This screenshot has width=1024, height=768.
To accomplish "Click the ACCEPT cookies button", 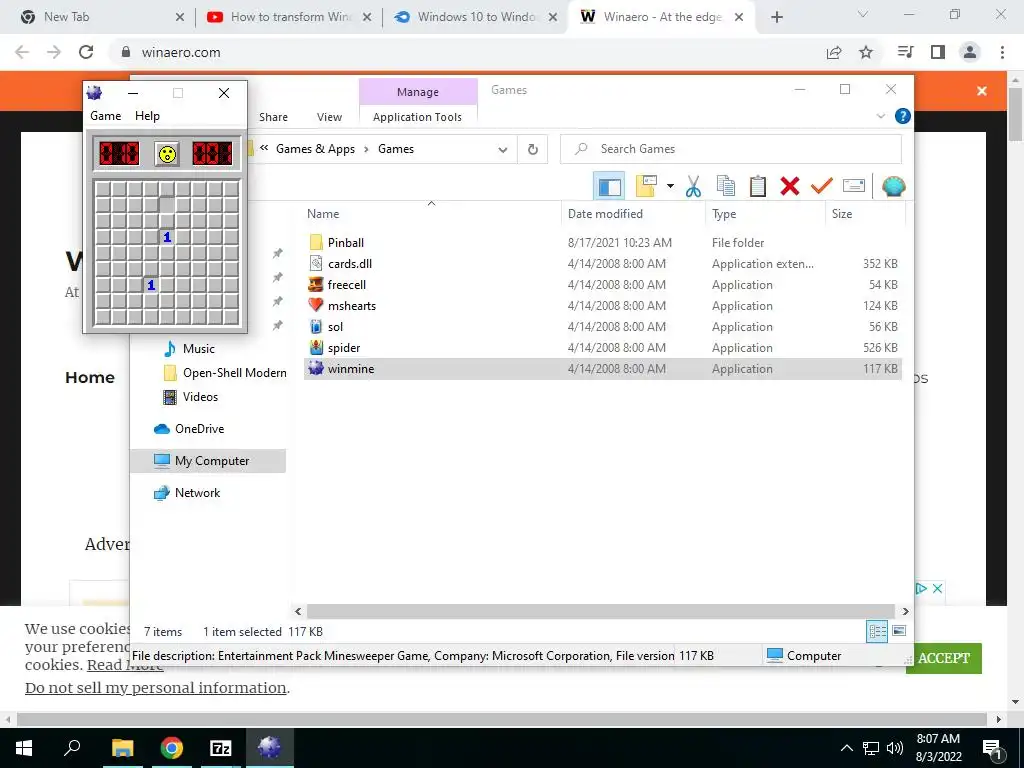I will (x=944, y=658).
